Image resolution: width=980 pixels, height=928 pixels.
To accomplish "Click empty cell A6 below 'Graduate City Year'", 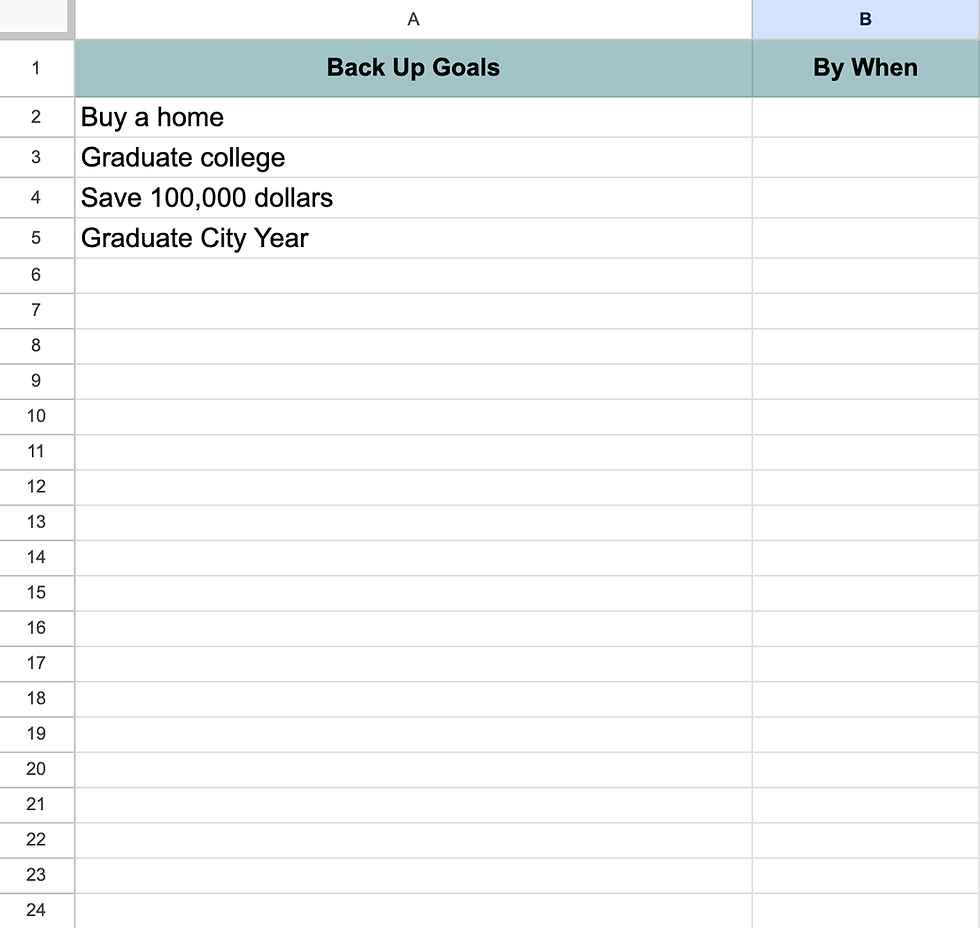I will [x=413, y=276].
